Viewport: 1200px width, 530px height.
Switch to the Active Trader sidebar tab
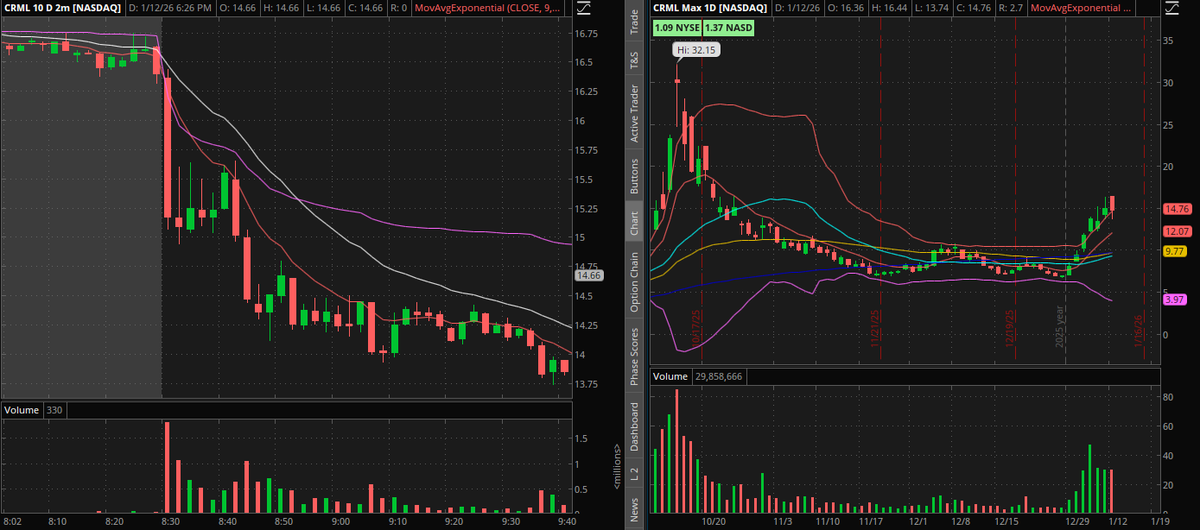[x=633, y=113]
